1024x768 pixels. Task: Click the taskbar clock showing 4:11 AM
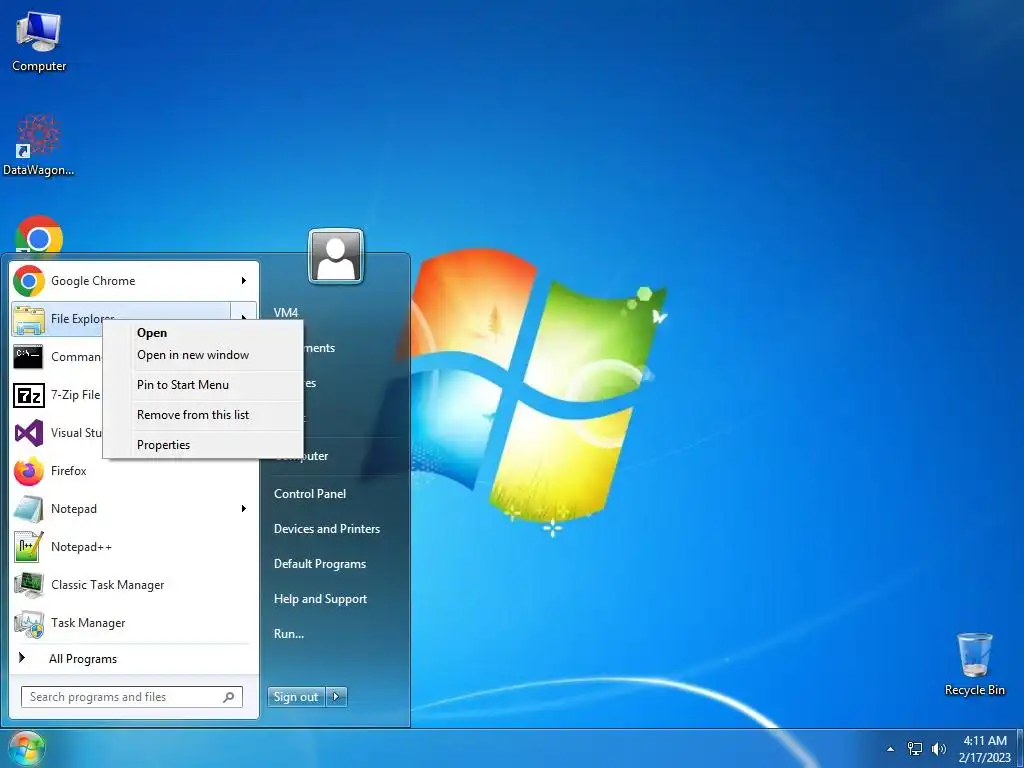[985, 741]
